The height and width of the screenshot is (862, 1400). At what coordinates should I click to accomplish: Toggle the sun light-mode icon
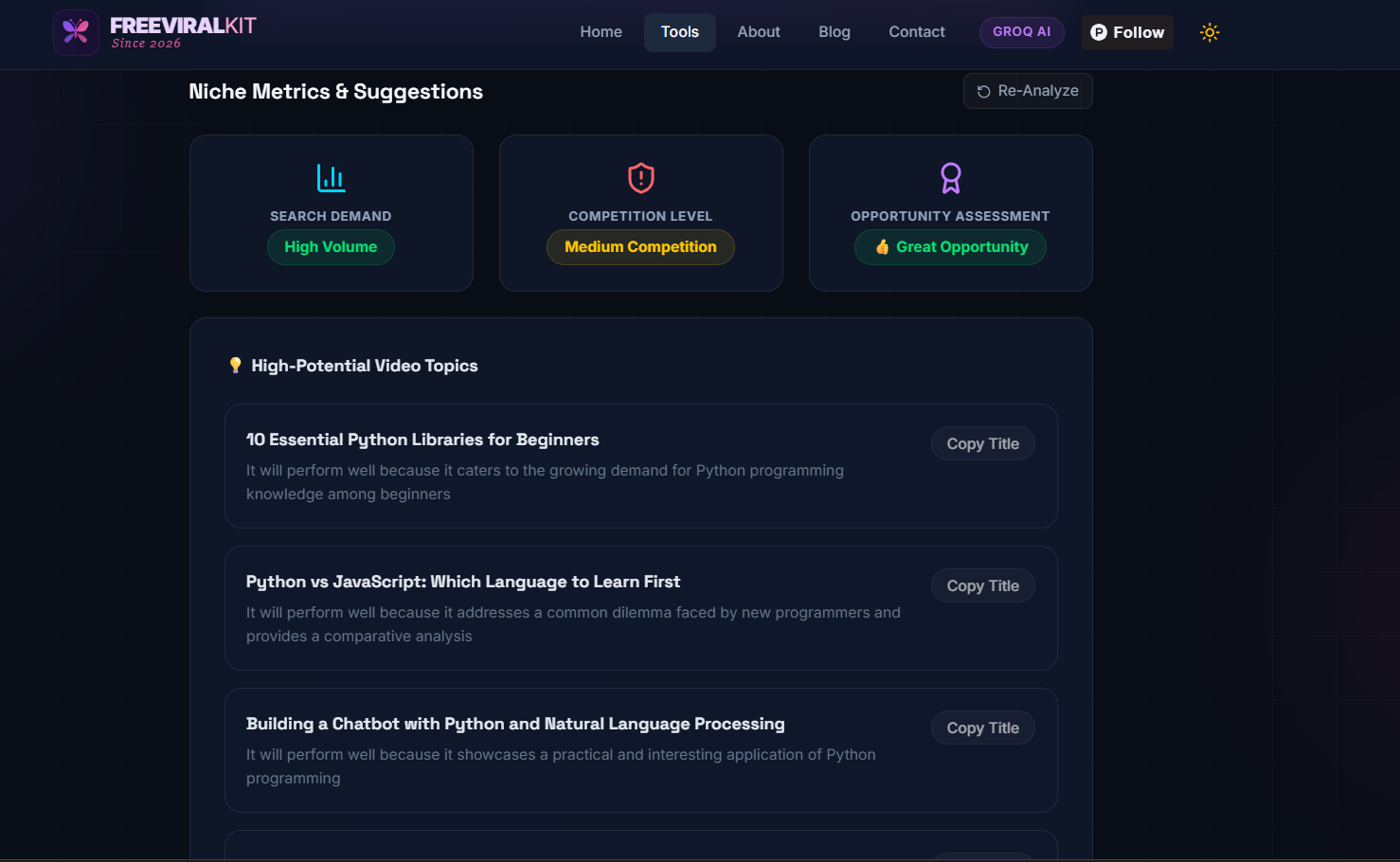click(x=1210, y=32)
